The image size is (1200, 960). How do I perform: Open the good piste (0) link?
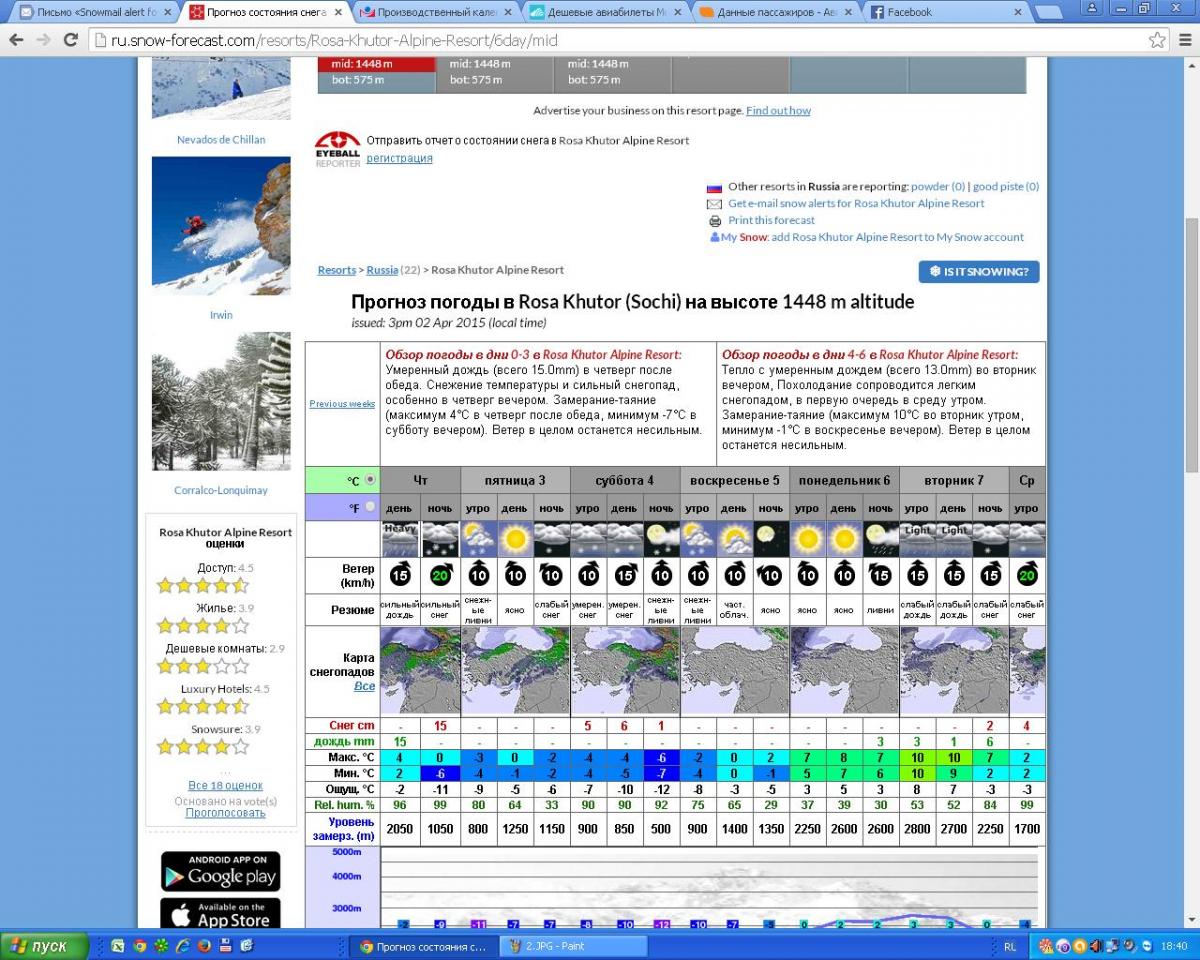click(1006, 186)
